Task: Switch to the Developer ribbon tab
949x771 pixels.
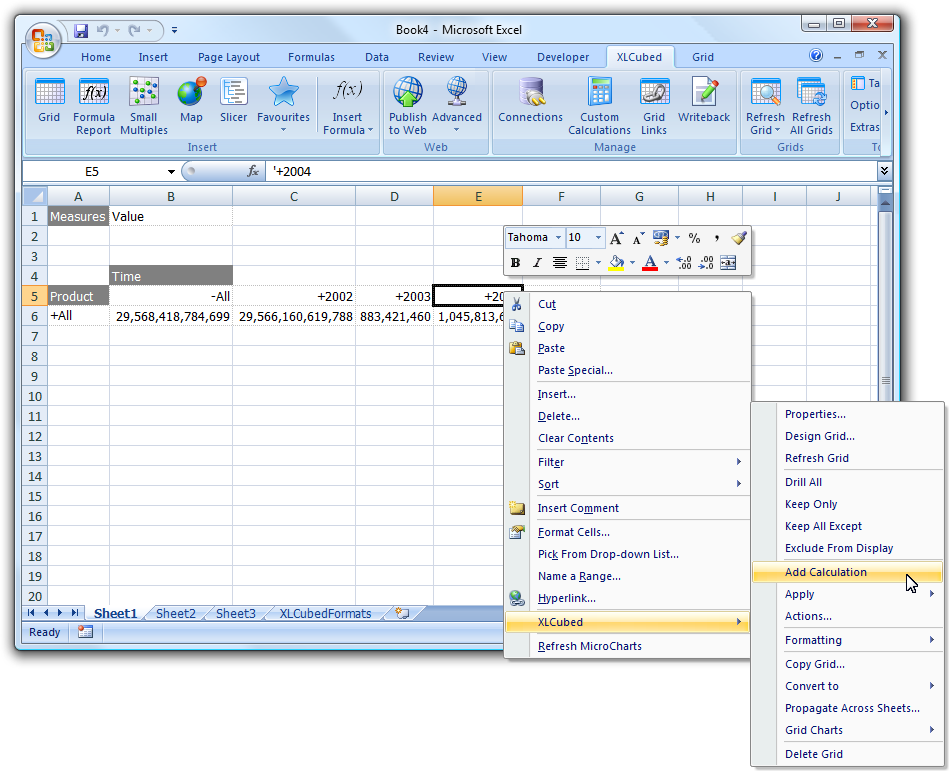Action: click(x=563, y=57)
